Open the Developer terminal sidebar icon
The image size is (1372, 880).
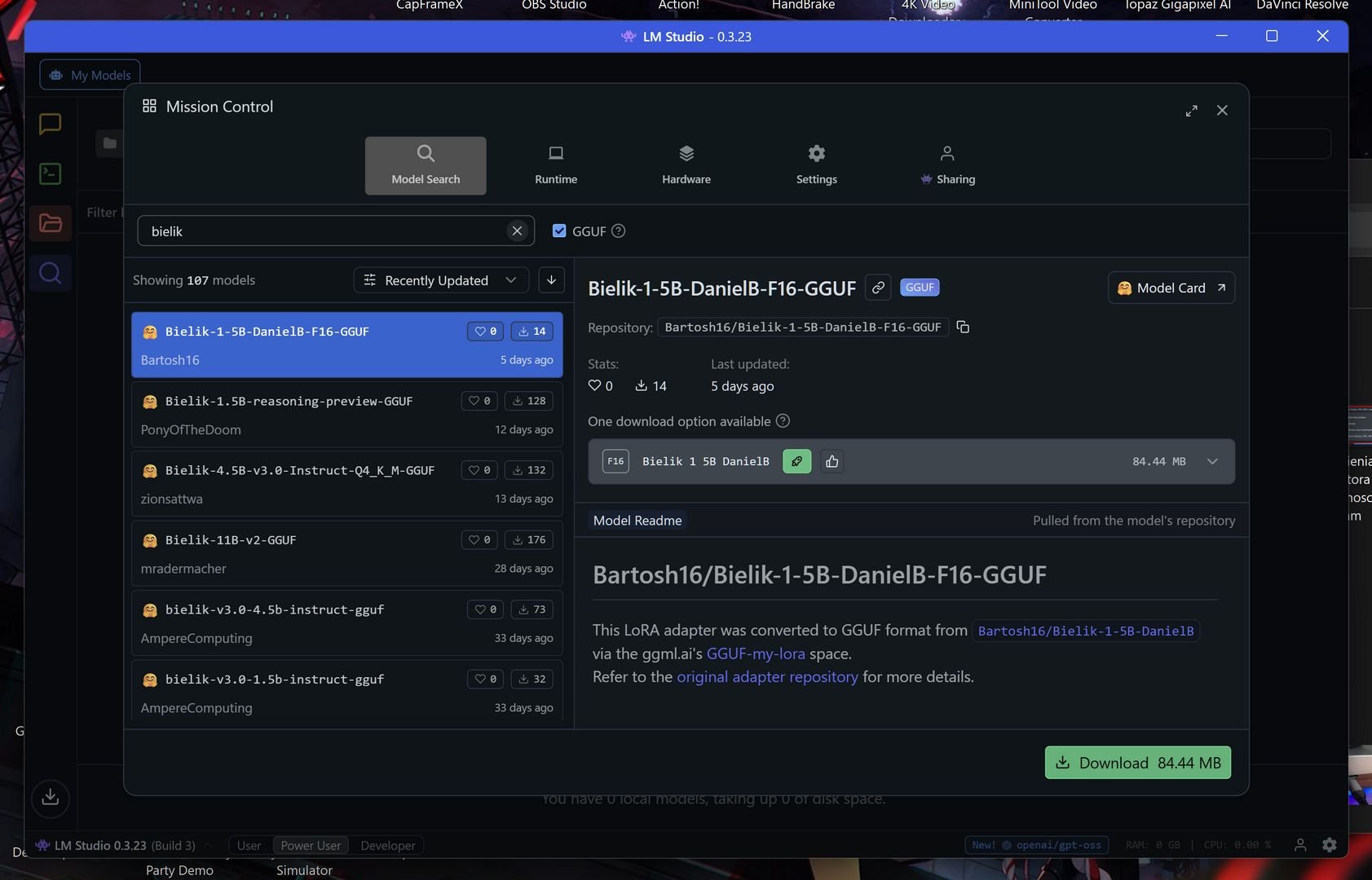[x=50, y=174]
